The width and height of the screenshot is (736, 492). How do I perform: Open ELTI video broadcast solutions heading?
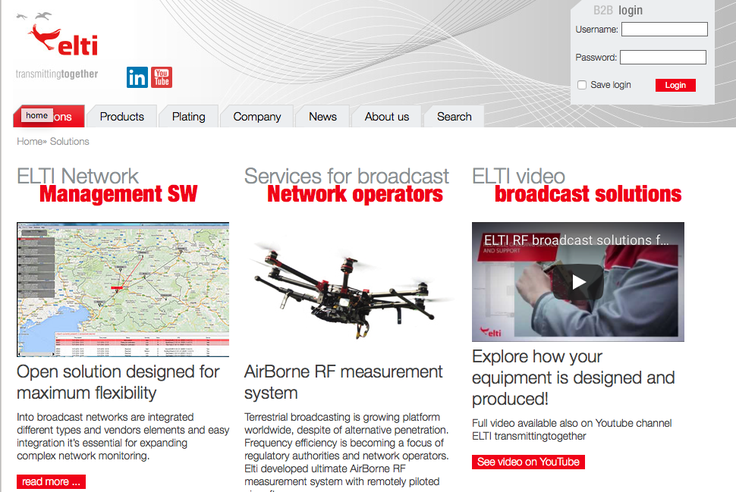point(577,185)
